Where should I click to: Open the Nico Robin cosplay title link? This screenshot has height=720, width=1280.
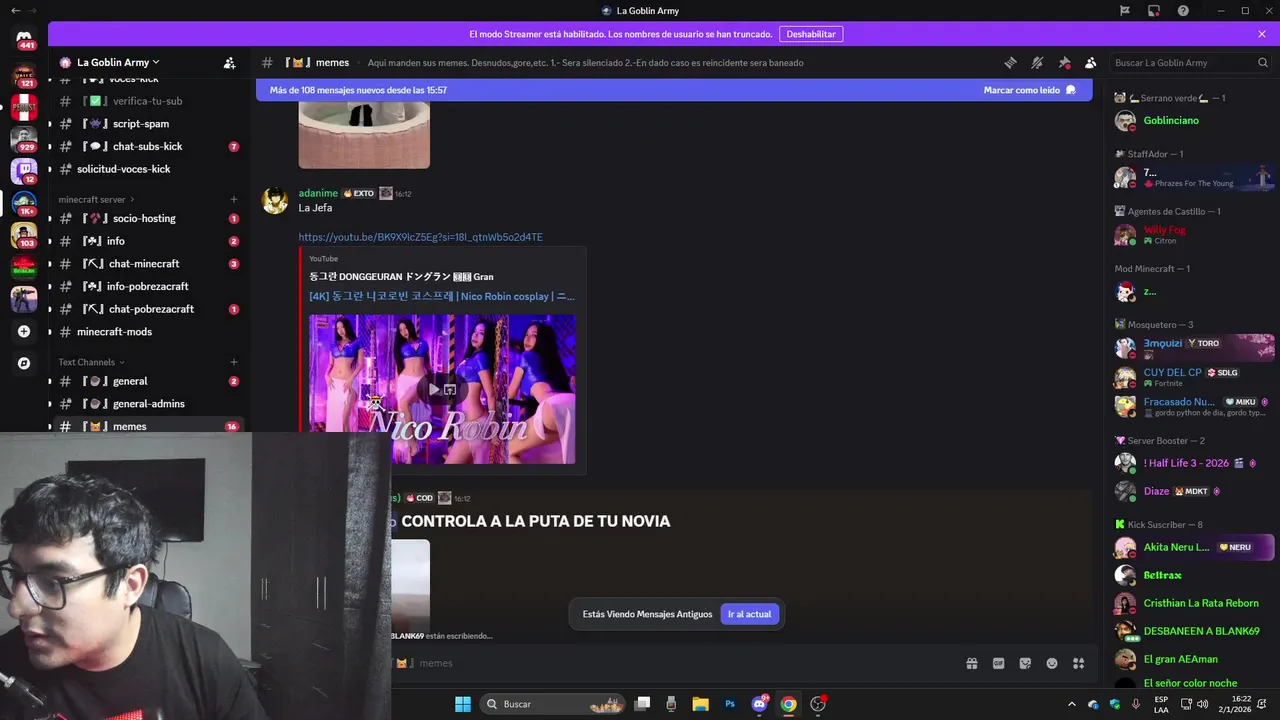click(x=442, y=296)
